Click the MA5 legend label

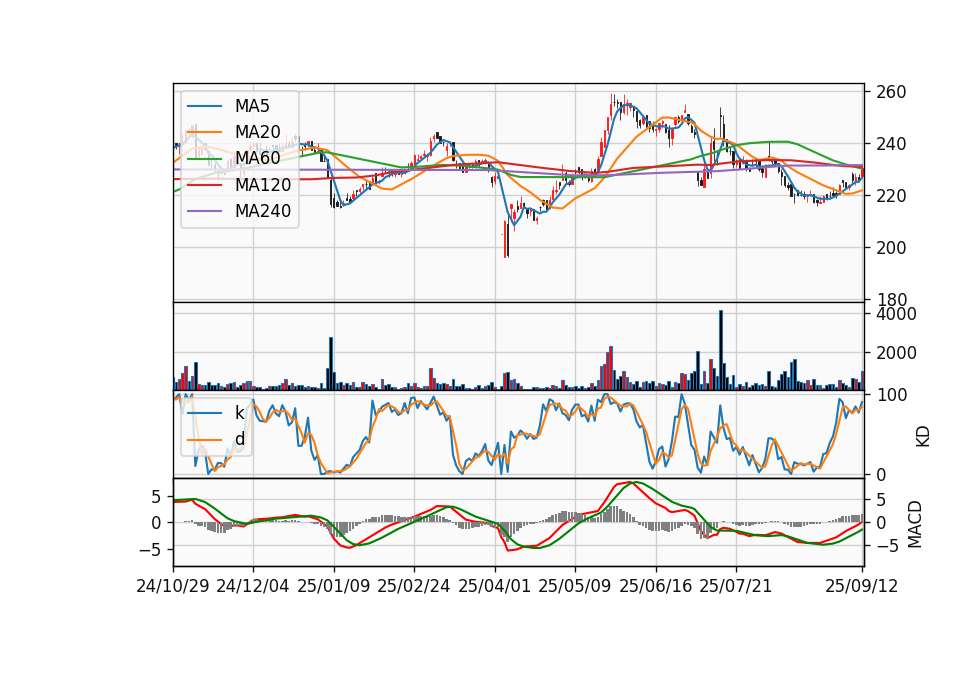(252, 106)
